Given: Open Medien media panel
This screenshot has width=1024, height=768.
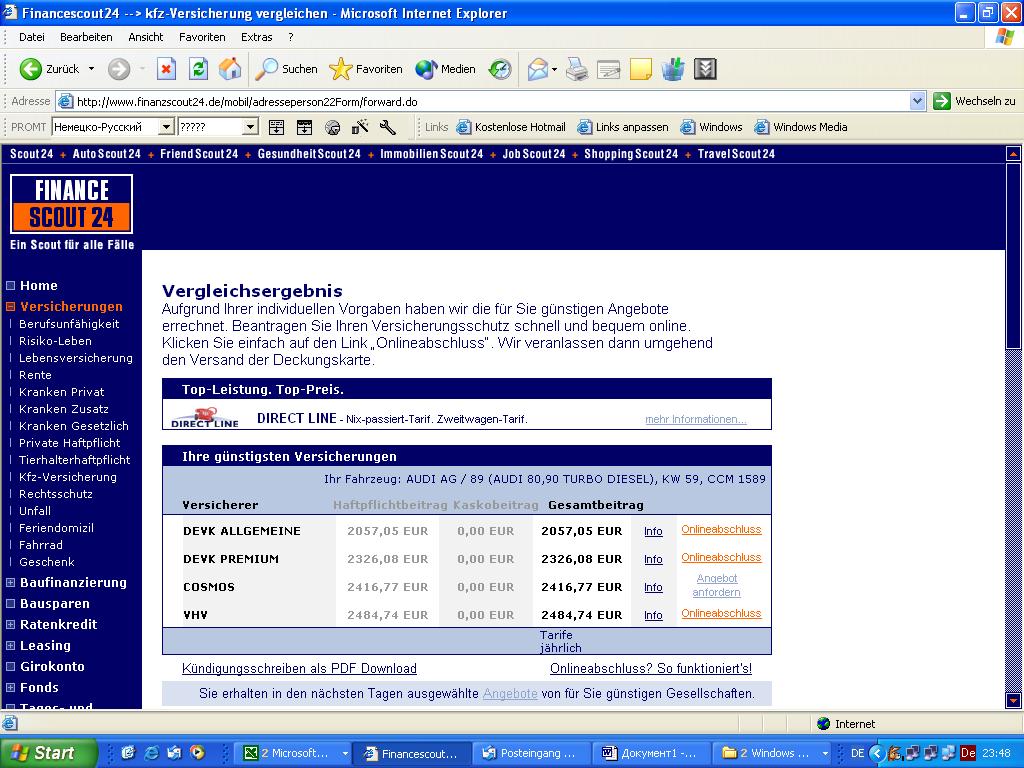Looking at the screenshot, I should pyautogui.click(x=445, y=69).
